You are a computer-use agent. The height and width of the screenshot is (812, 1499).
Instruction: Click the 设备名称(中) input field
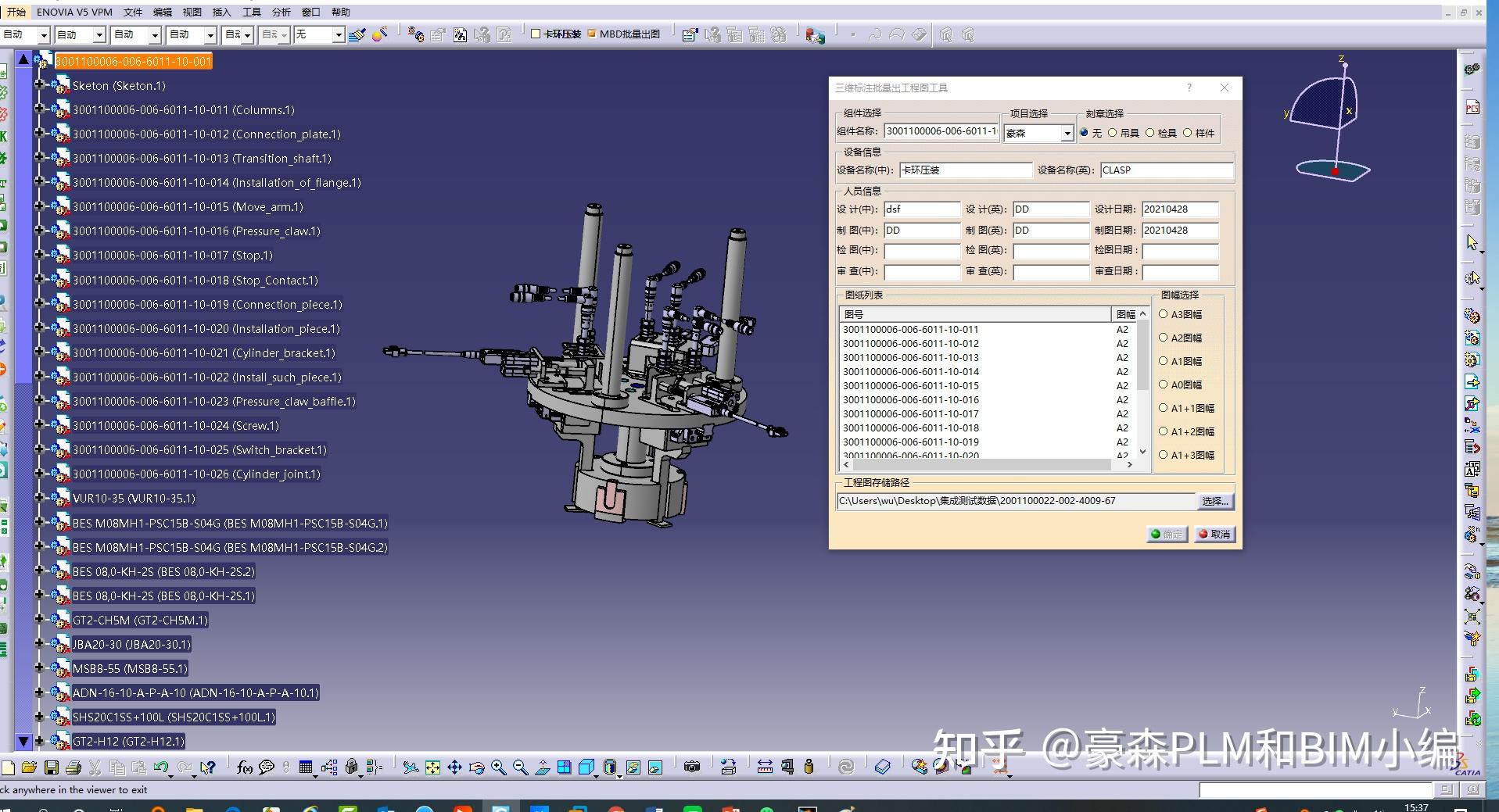[x=965, y=170]
